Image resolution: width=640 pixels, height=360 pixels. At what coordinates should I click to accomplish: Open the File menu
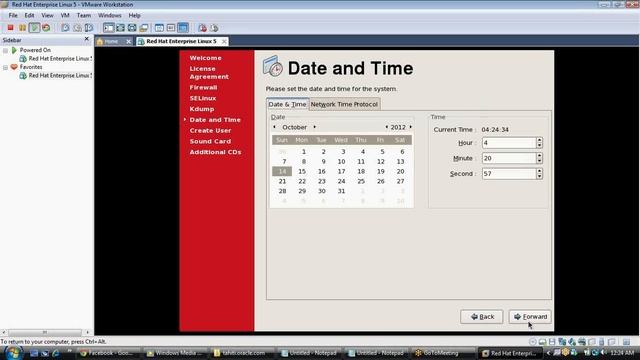13,15
